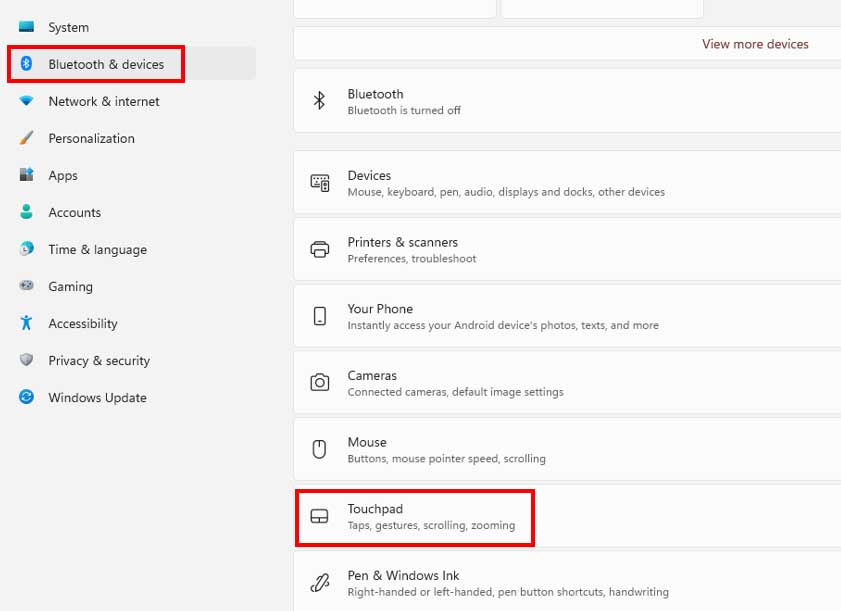Click the Personalization paintbrush icon
Viewport: 841px width, 611px height.
(x=26, y=138)
